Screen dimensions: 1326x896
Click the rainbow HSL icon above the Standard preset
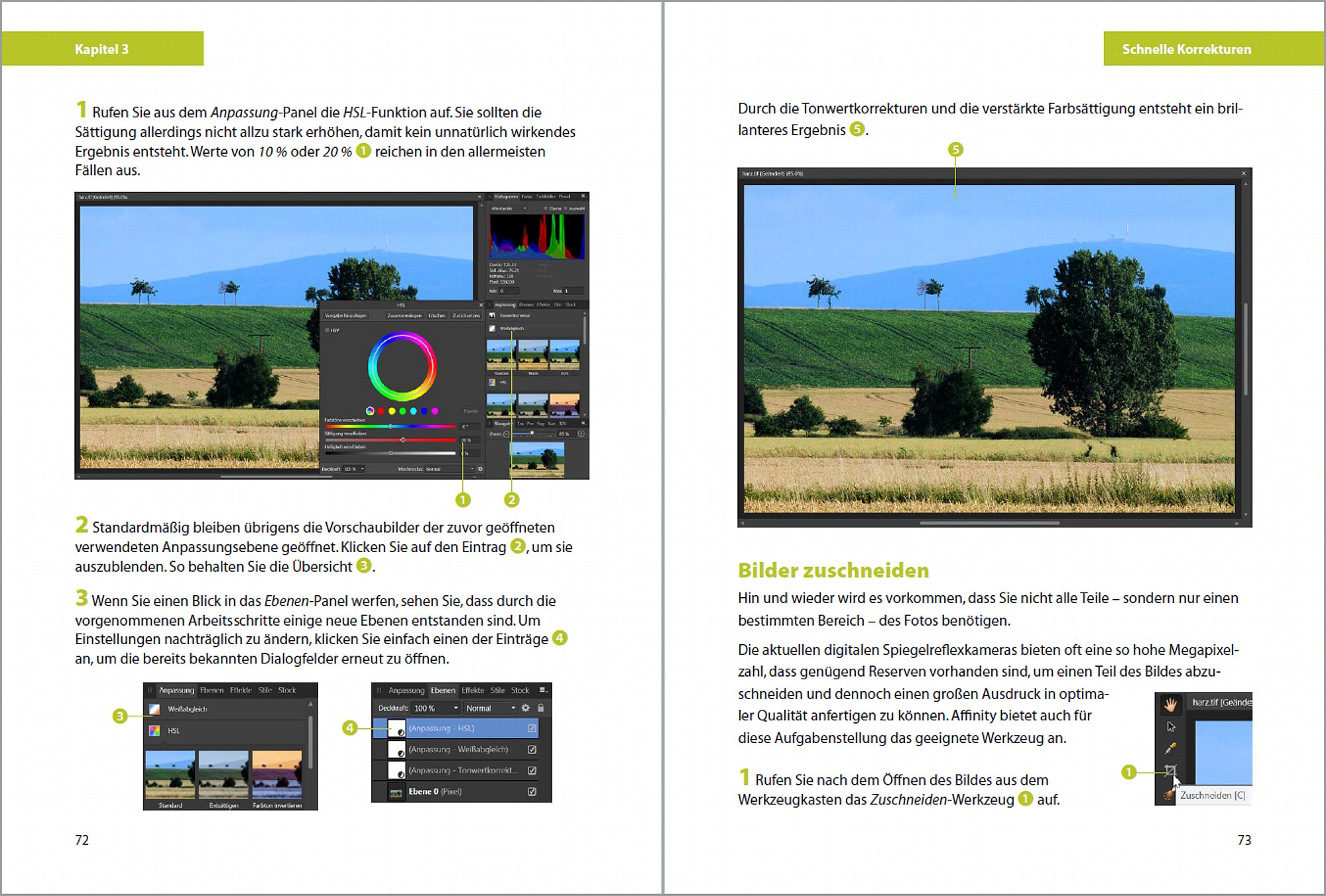click(x=154, y=730)
